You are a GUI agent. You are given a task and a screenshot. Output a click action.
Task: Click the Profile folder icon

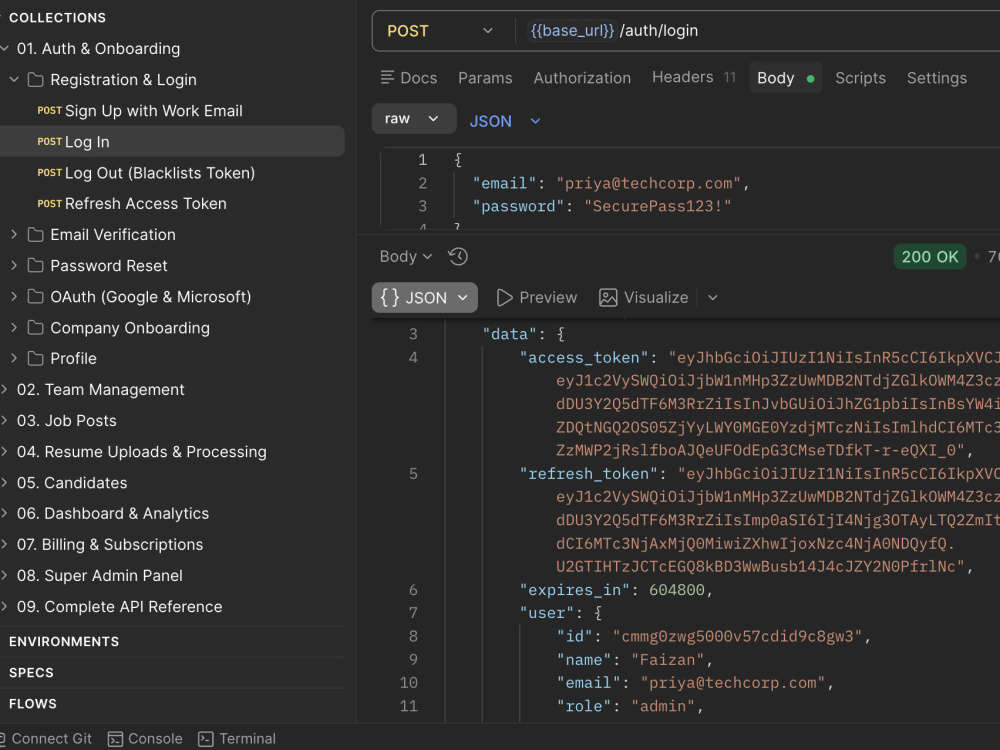pyautogui.click(x=36, y=358)
